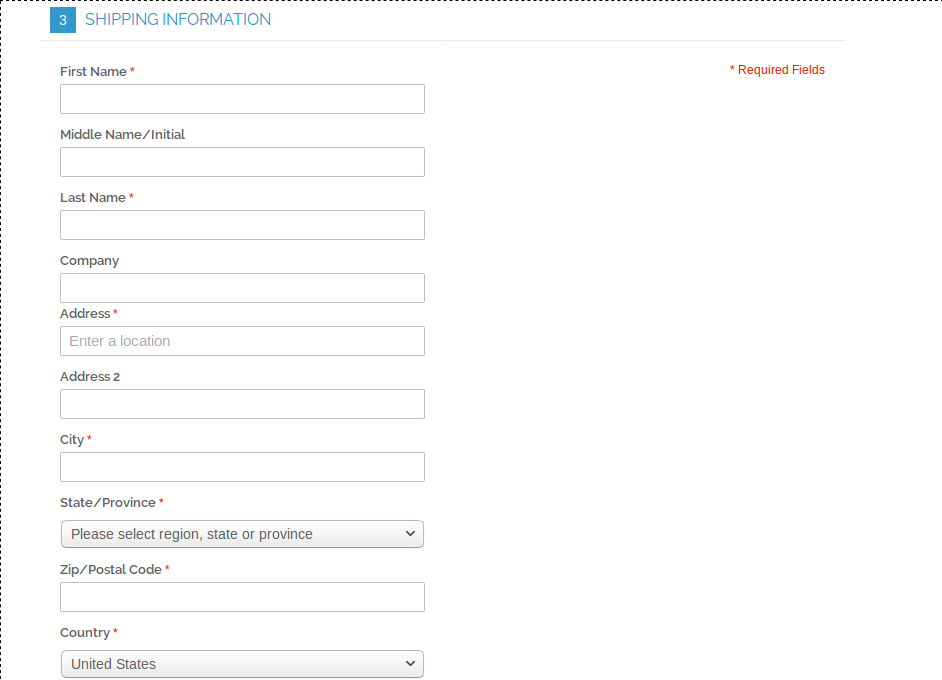Click the 'City' field label
942x680 pixels.
[72, 440]
